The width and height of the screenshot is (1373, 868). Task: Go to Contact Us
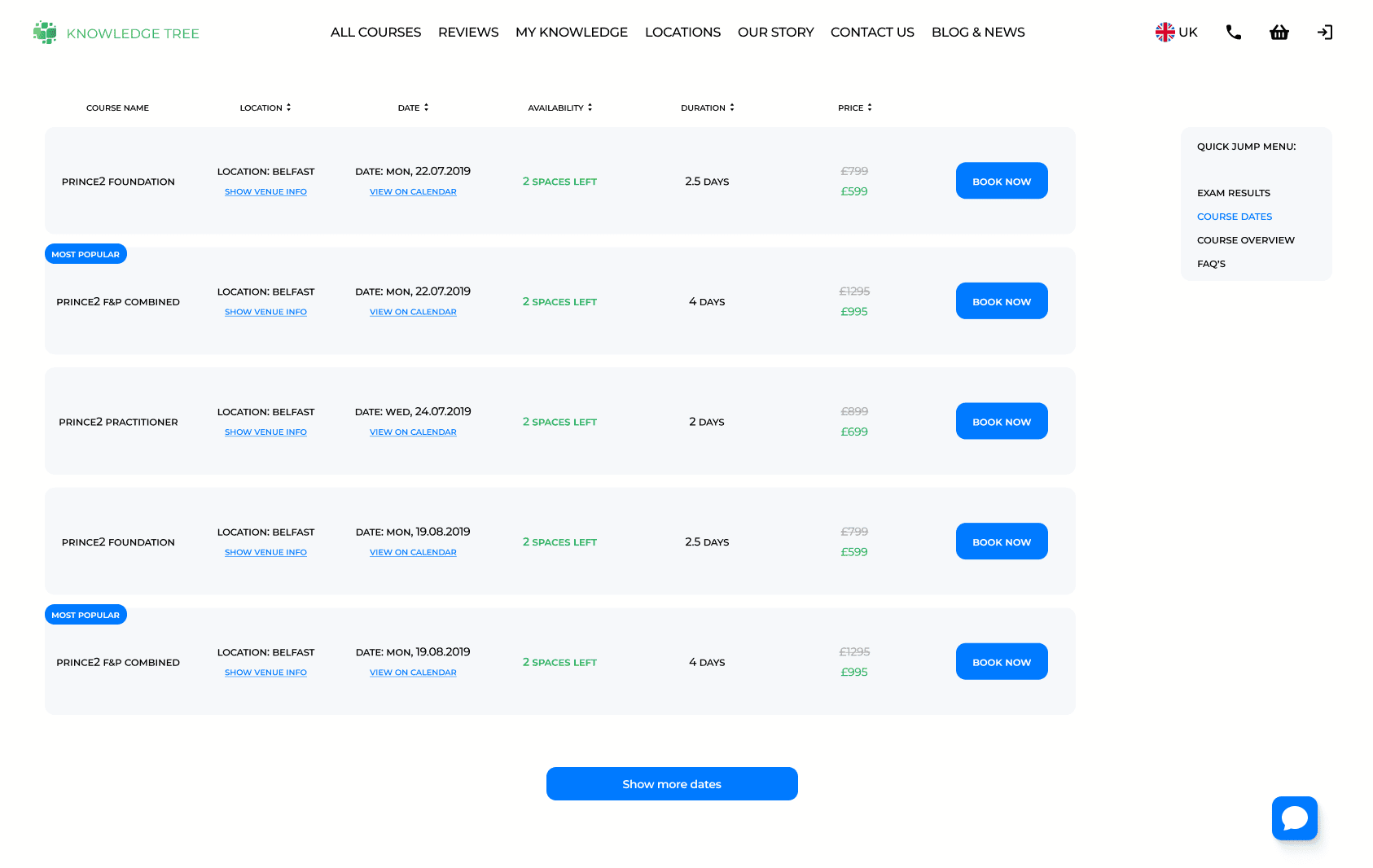(872, 33)
